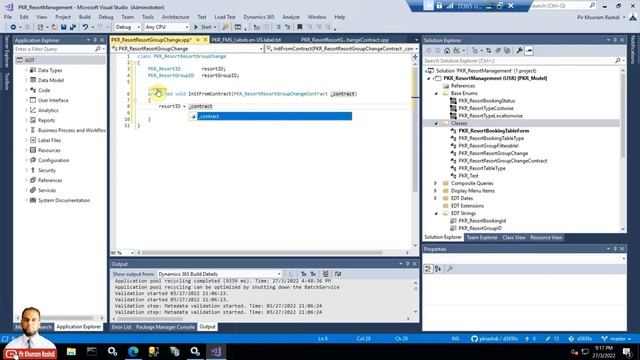Click the Categorized icon in Properties panel

[428, 269]
